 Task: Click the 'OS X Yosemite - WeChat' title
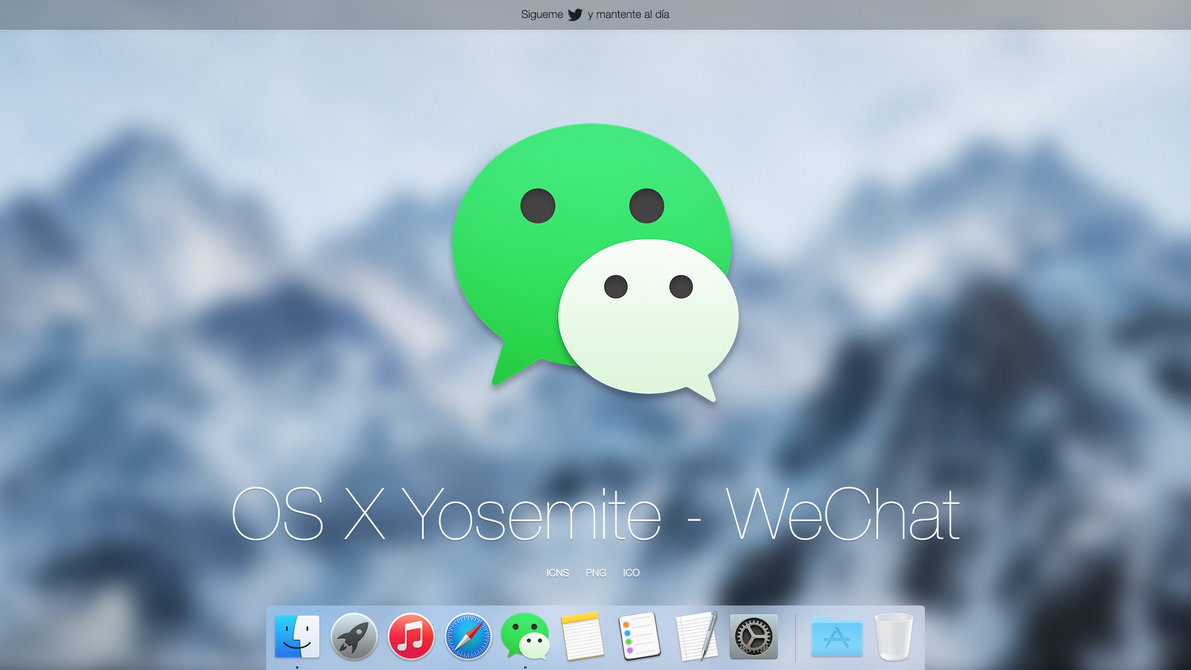(x=596, y=515)
